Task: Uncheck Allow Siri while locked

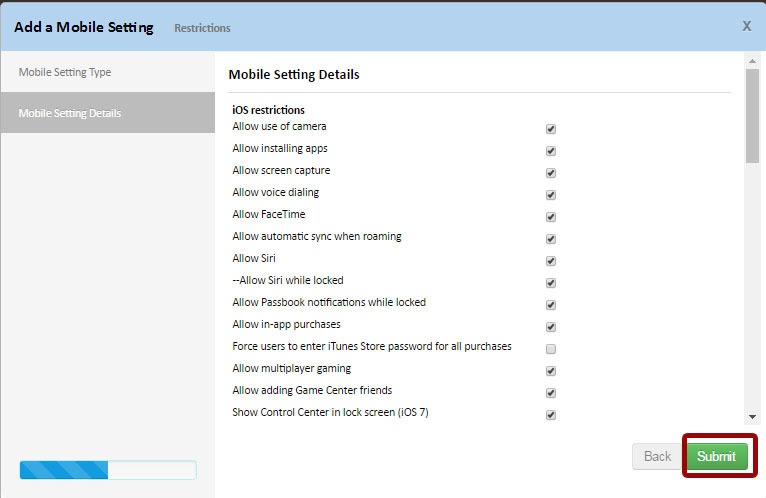Action: point(551,283)
